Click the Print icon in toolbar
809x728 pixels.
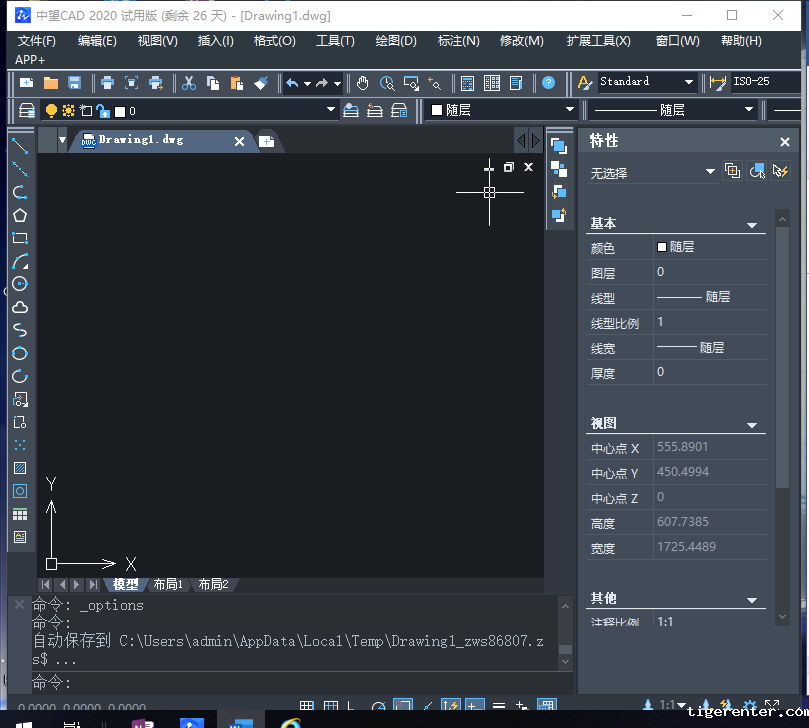point(107,83)
